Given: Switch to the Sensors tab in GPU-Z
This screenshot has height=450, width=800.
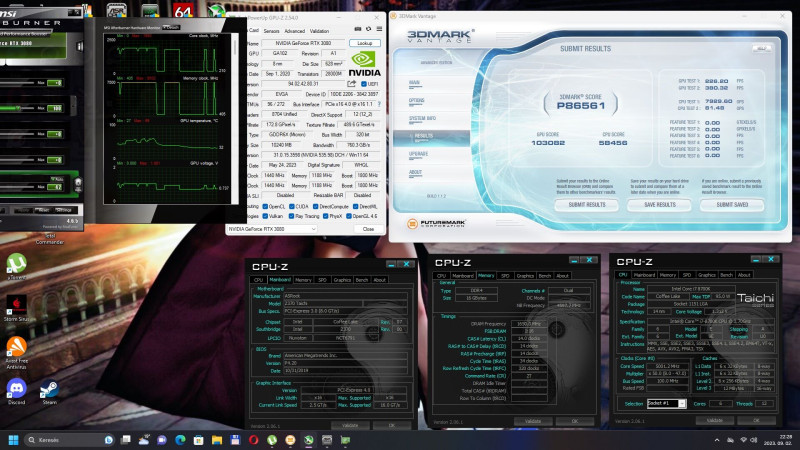Looking at the screenshot, I should coord(271,31).
